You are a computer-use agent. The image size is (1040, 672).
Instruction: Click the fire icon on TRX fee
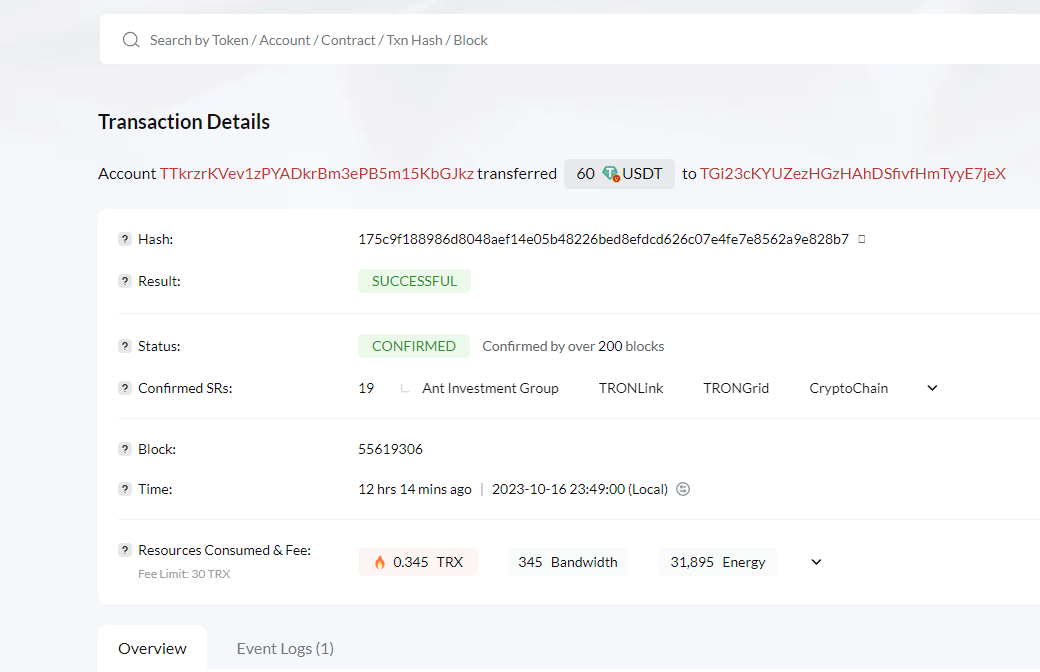(x=379, y=562)
